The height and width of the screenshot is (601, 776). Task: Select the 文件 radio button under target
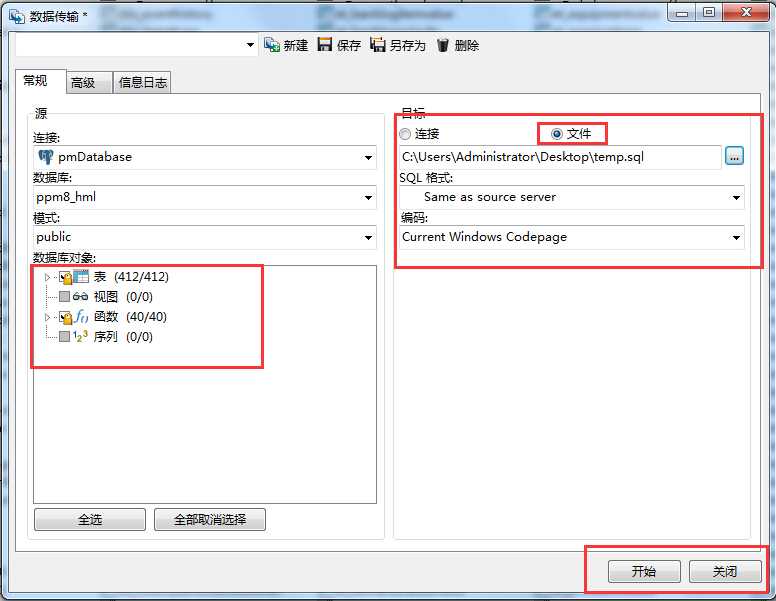point(556,134)
